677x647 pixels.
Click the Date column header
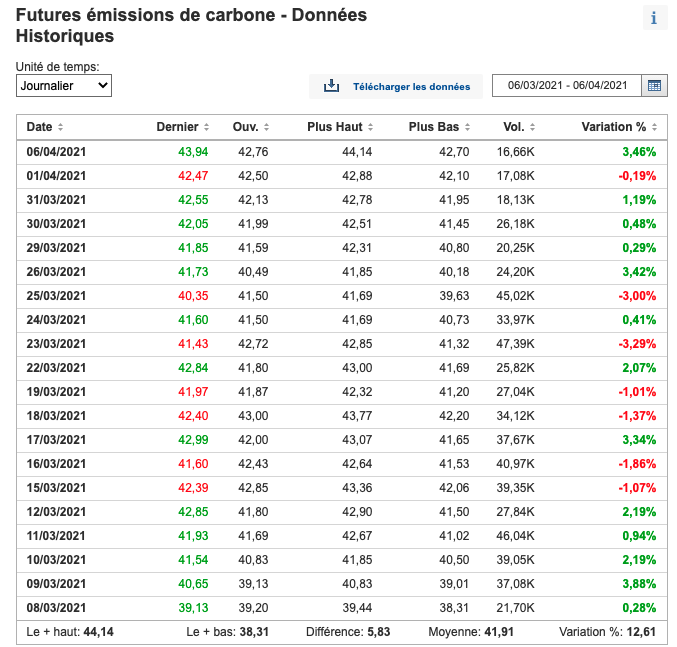(x=39, y=127)
